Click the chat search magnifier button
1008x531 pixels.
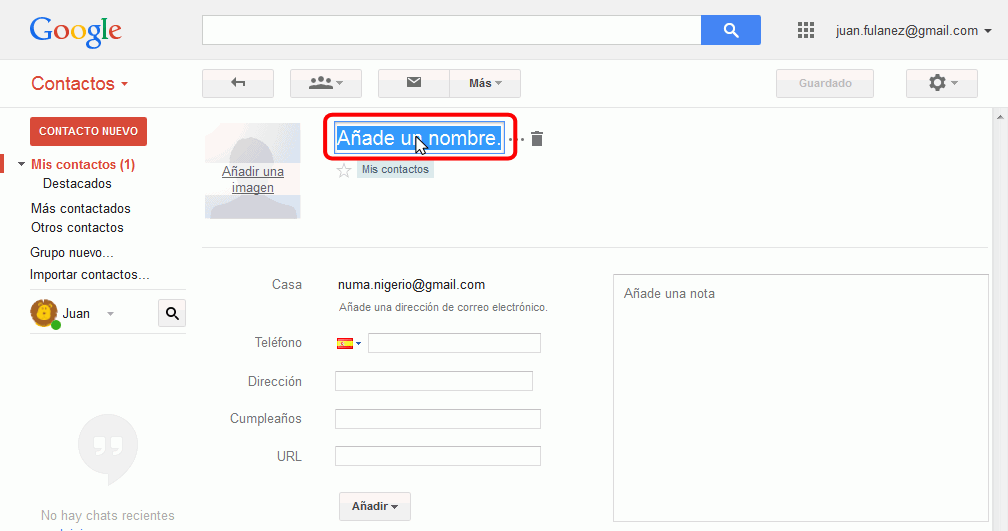[172, 313]
